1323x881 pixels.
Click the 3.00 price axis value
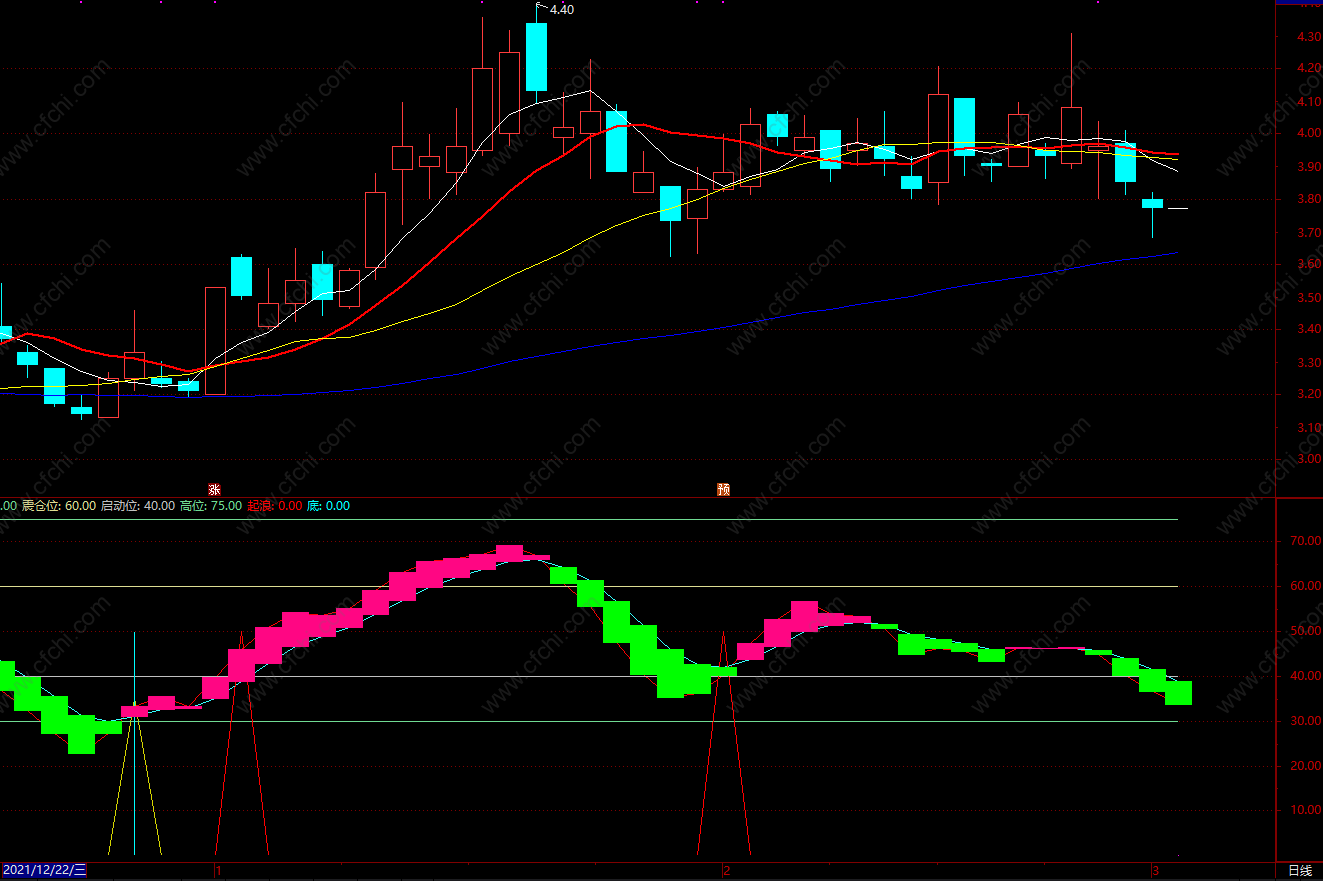pos(1308,460)
